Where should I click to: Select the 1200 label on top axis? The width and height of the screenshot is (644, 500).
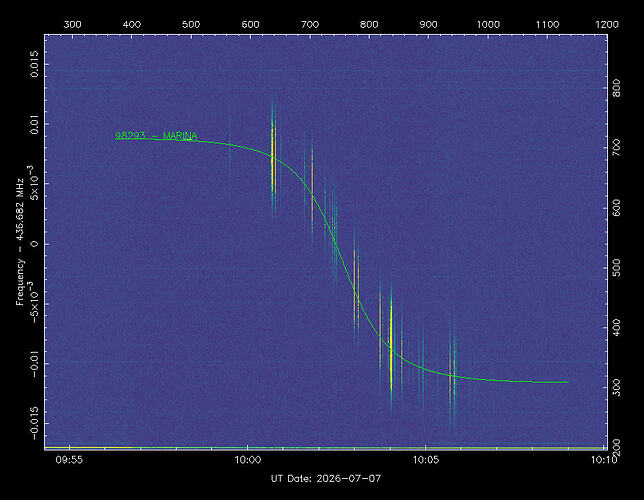tap(607, 24)
